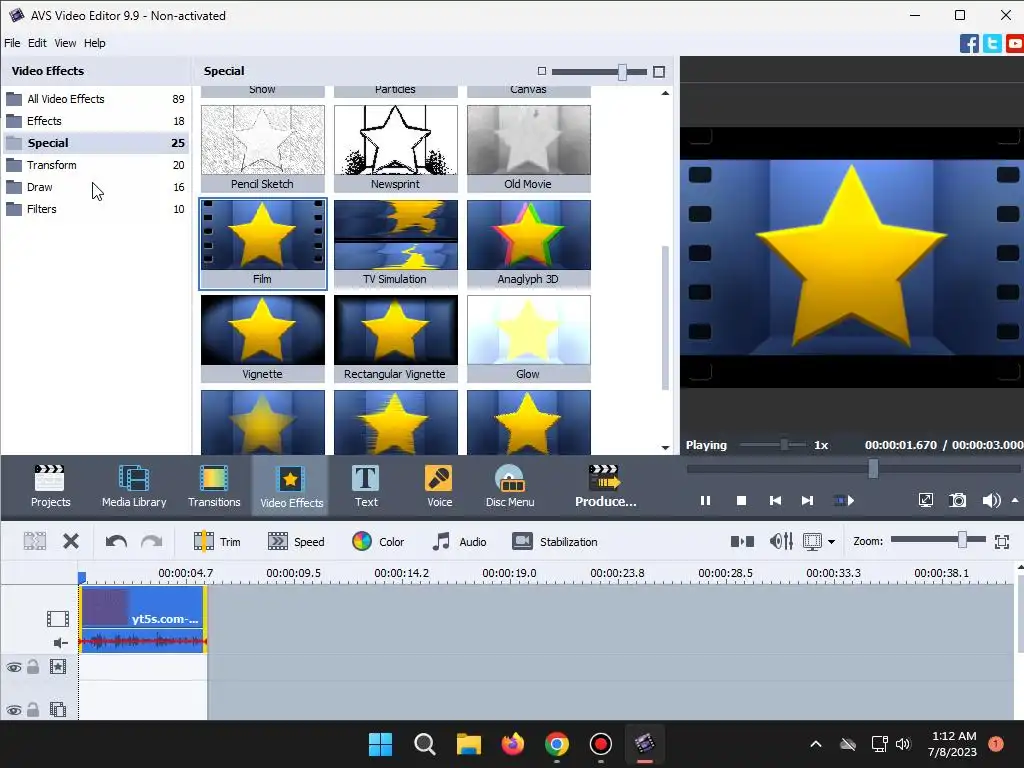Open the Disc Menu section
1024x768 pixels.
(x=510, y=485)
